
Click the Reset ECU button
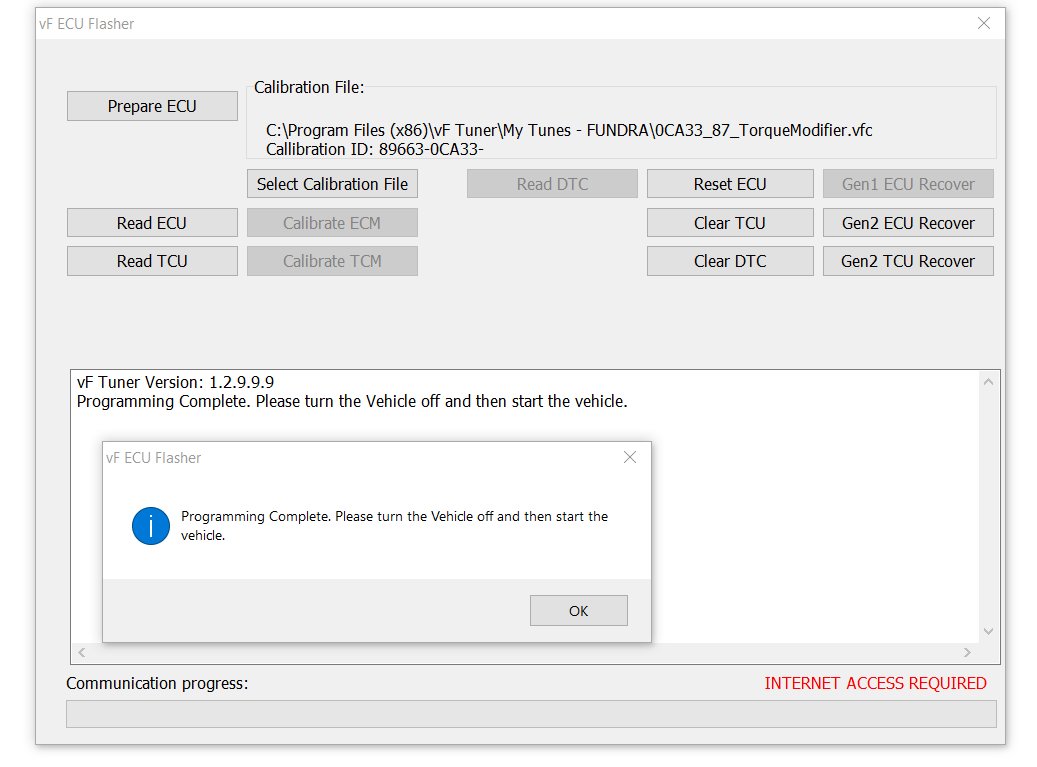point(730,184)
